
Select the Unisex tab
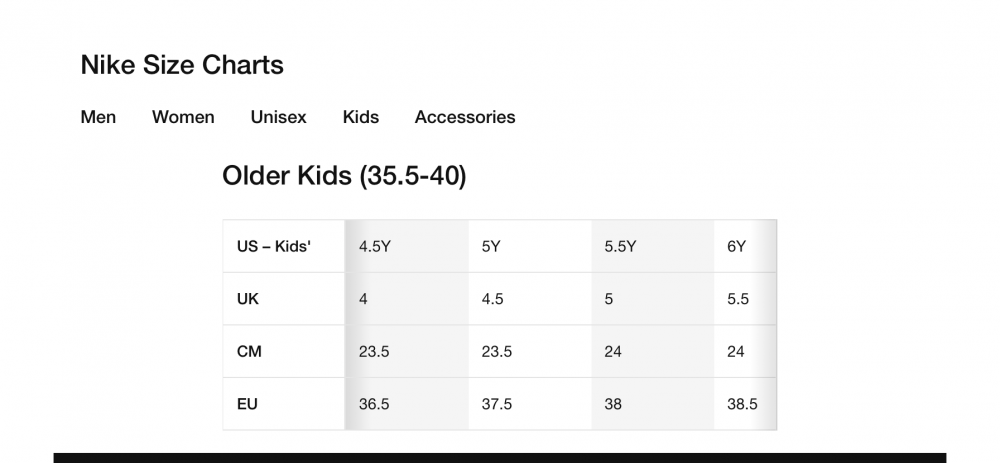(x=279, y=117)
